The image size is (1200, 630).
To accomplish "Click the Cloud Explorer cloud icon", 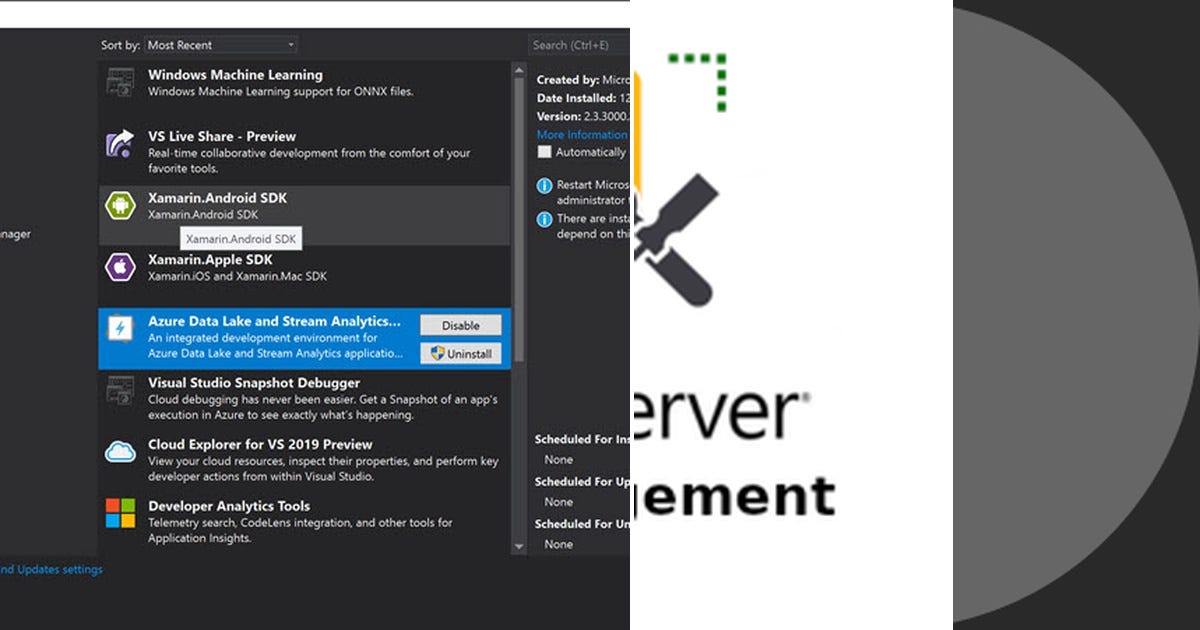I will [x=122, y=450].
